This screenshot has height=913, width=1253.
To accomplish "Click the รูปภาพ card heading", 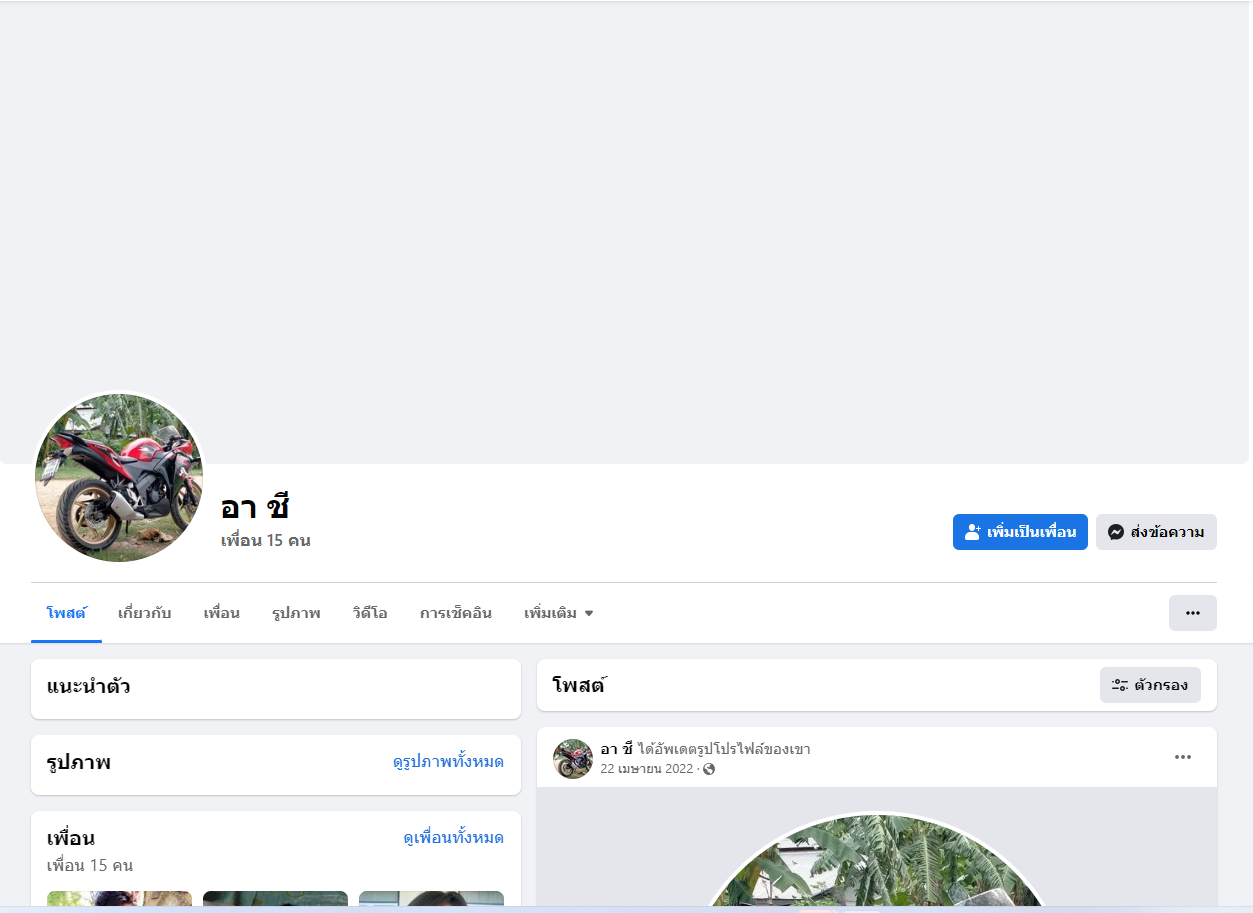I will pyautogui.click(x=79, y=763).
